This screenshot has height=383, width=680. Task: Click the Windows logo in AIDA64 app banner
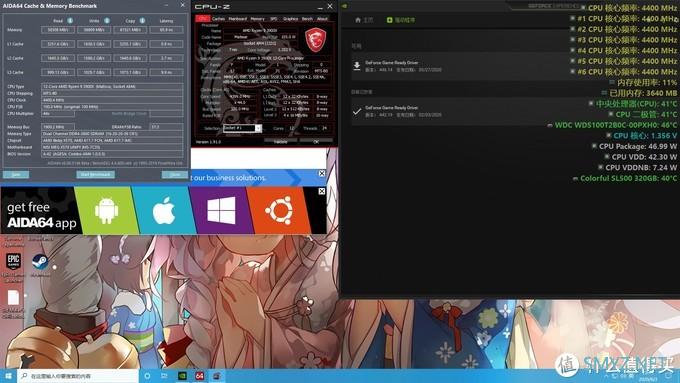coord(221,210)
